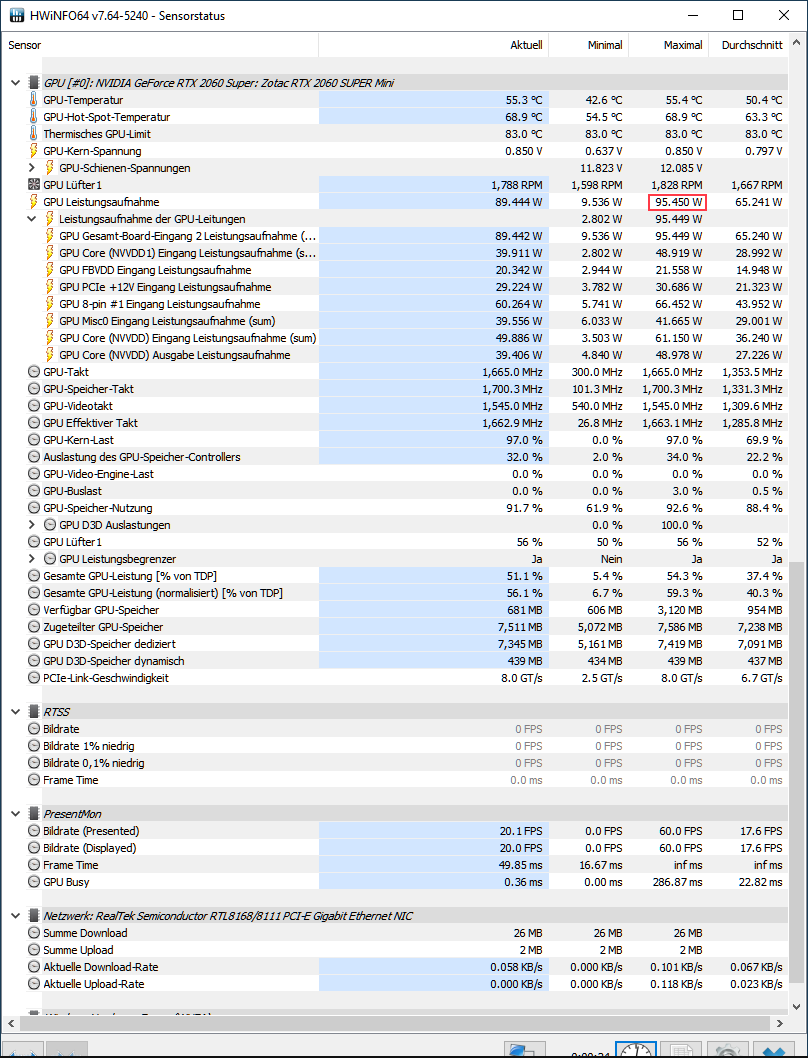
Task: Select the Summe Upload row label
Action: coord(78,950)
